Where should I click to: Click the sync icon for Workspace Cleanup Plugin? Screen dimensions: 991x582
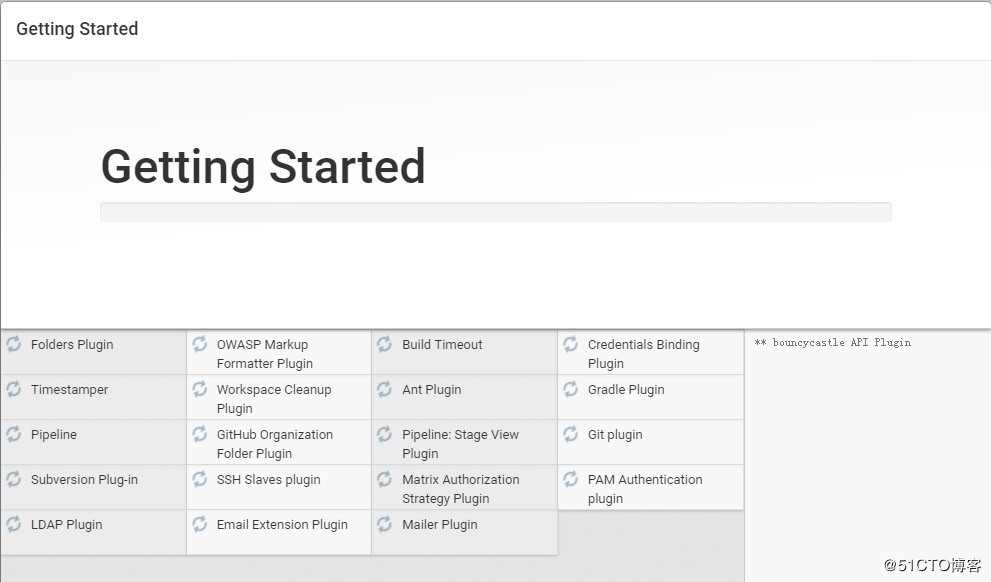pyautogui.click(x=200, y=389)
